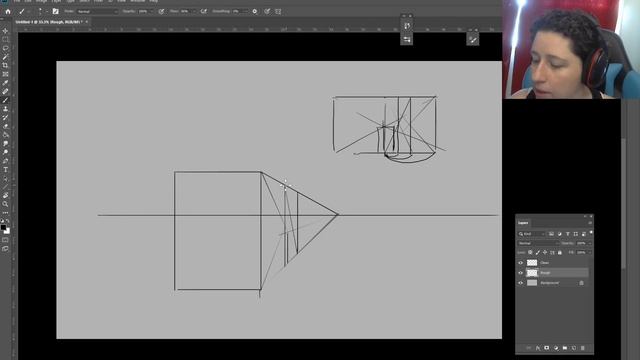640x360 pixels.
Task: Select the Path Selection tool
Action: pyautogui.click(x=5, y=178)
